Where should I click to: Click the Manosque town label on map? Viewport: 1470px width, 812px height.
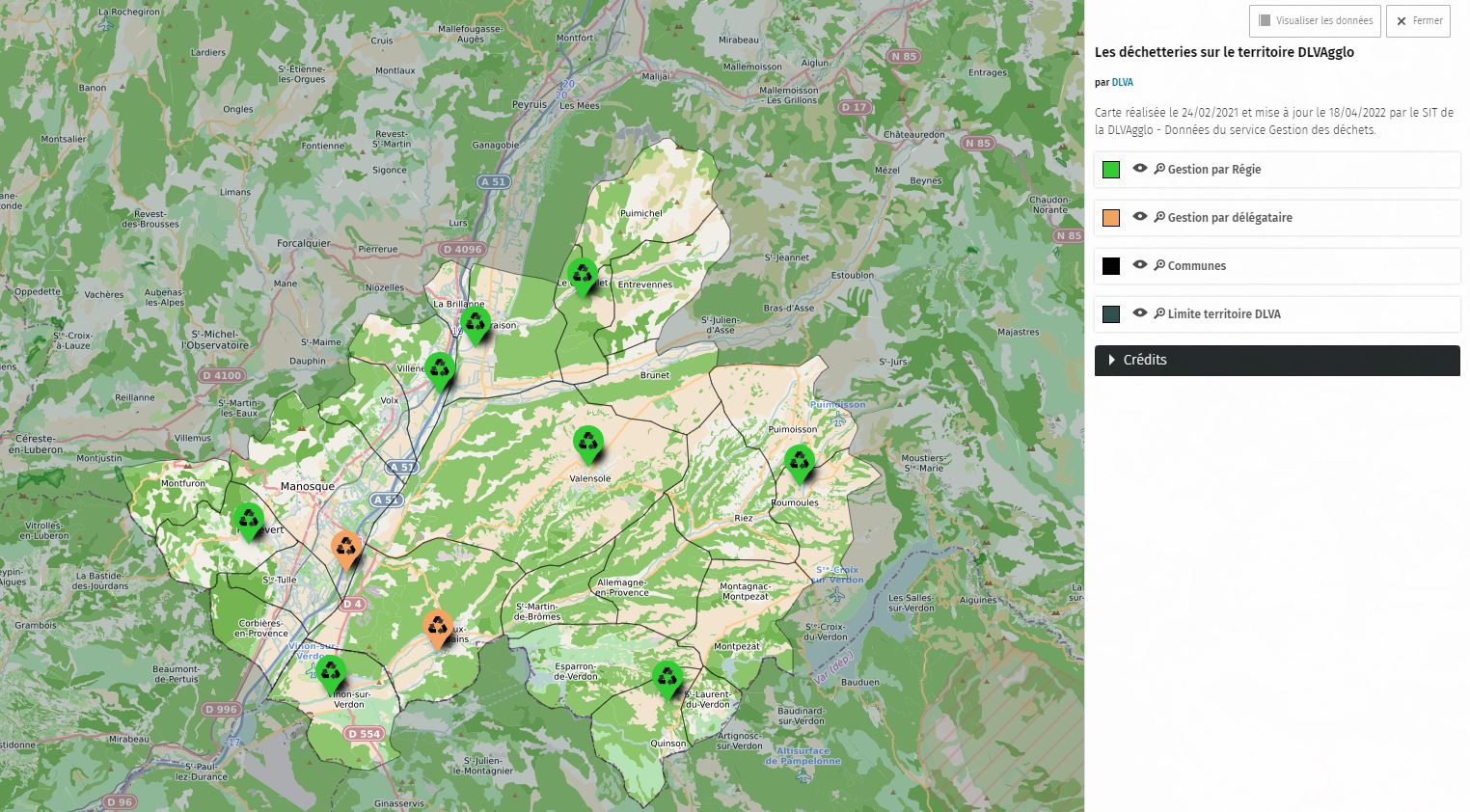(308, 487)
